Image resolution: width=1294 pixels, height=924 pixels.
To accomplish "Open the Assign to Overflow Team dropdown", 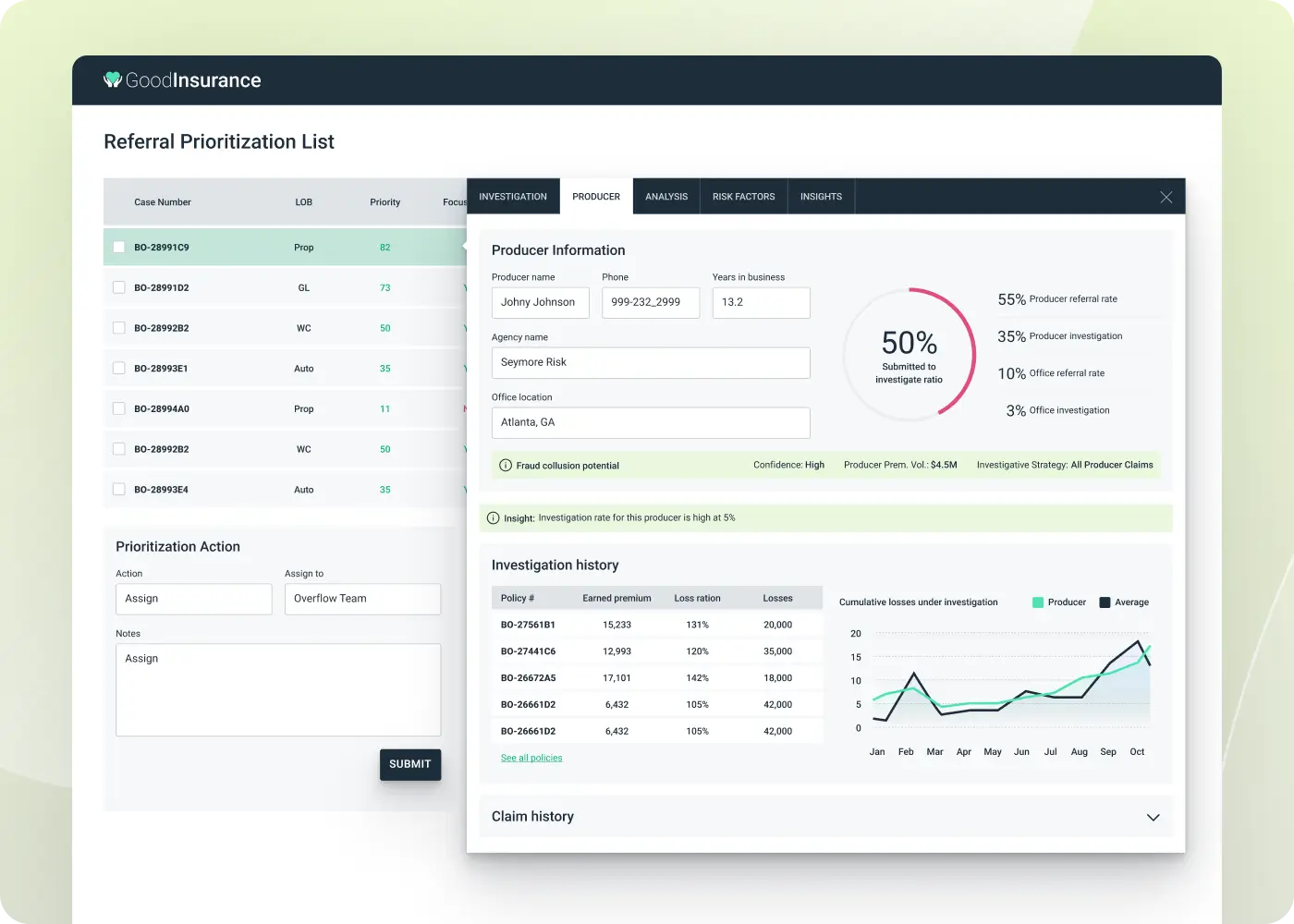I will click(x=362, y=599).
